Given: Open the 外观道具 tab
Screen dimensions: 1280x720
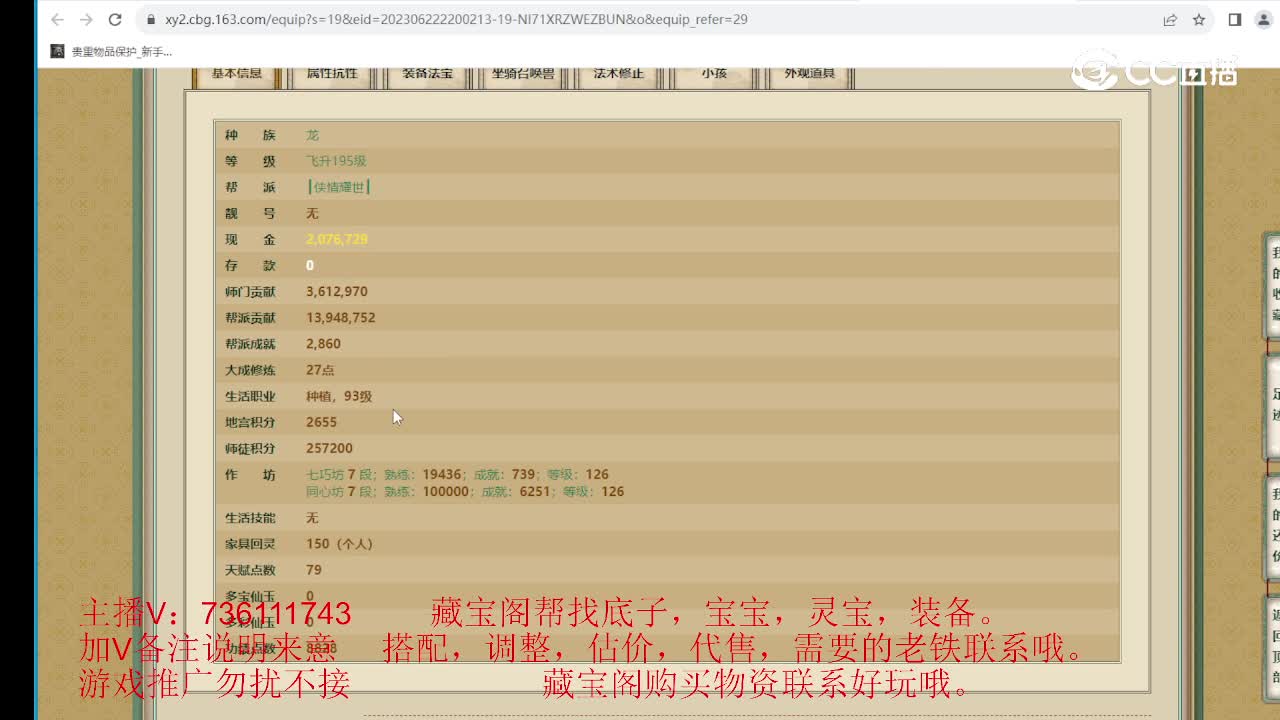Looking at the screenshot, I should coord(809,76).
